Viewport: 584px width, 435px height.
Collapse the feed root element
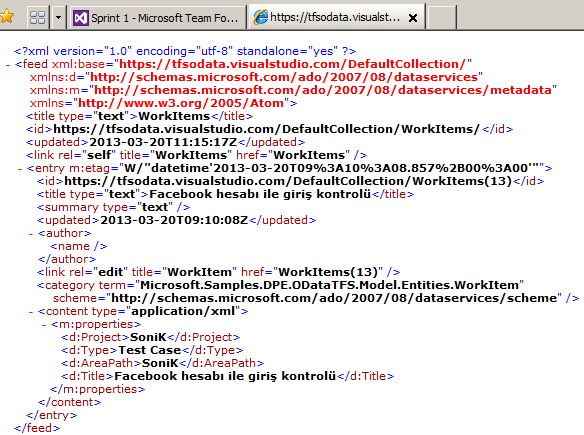(x=8, y=65)
